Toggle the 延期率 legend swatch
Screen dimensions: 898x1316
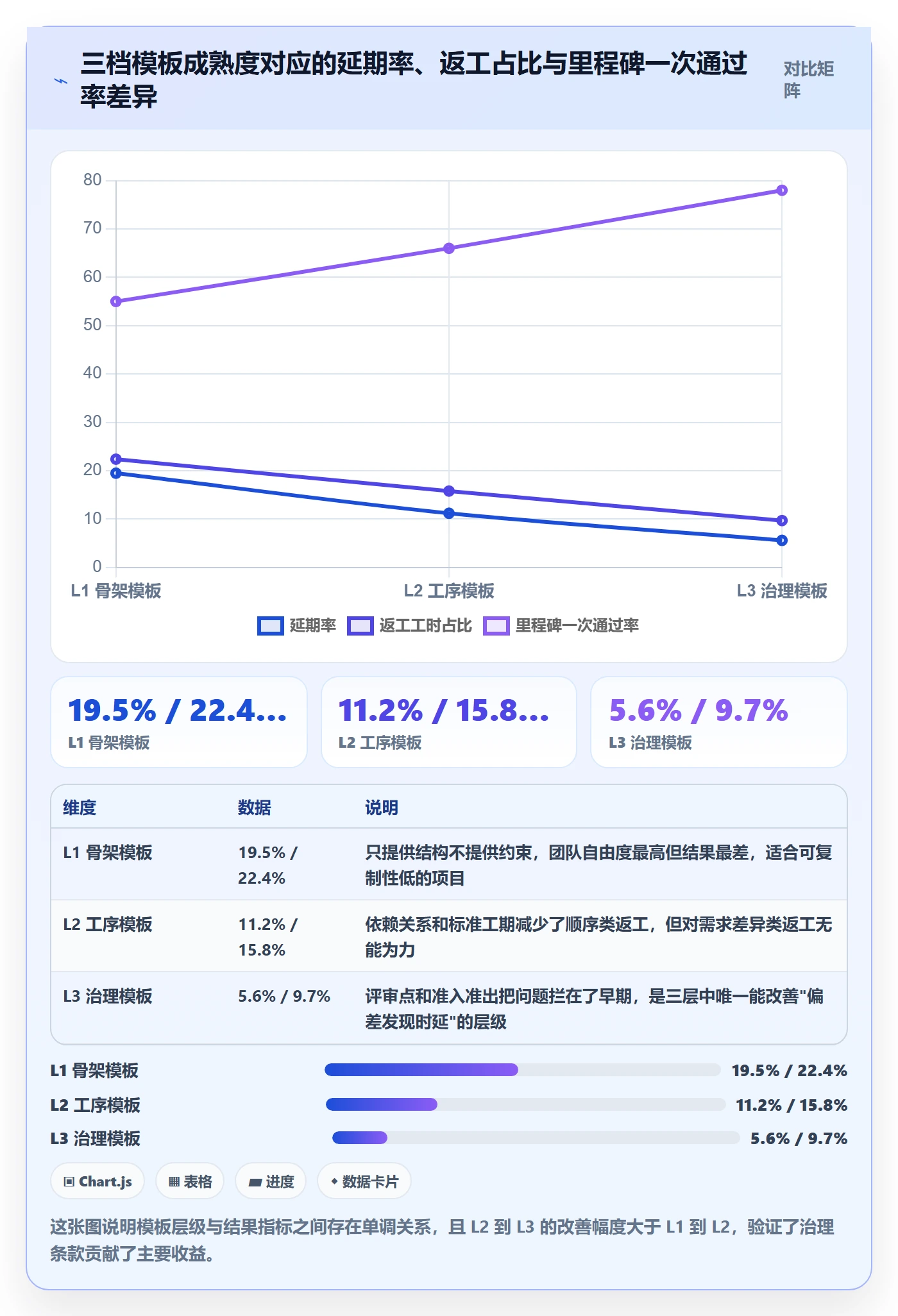[x=270, y=625]
